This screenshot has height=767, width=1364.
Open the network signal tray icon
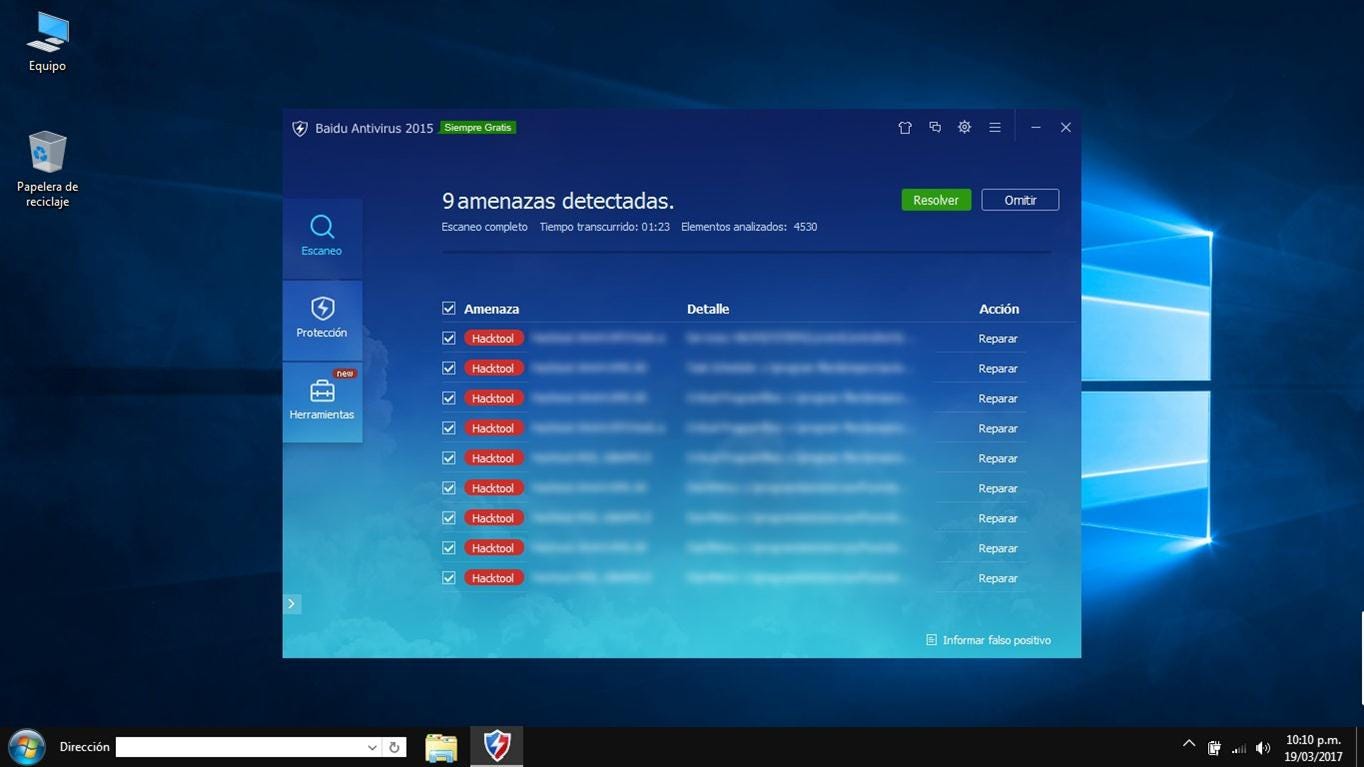1238,748
